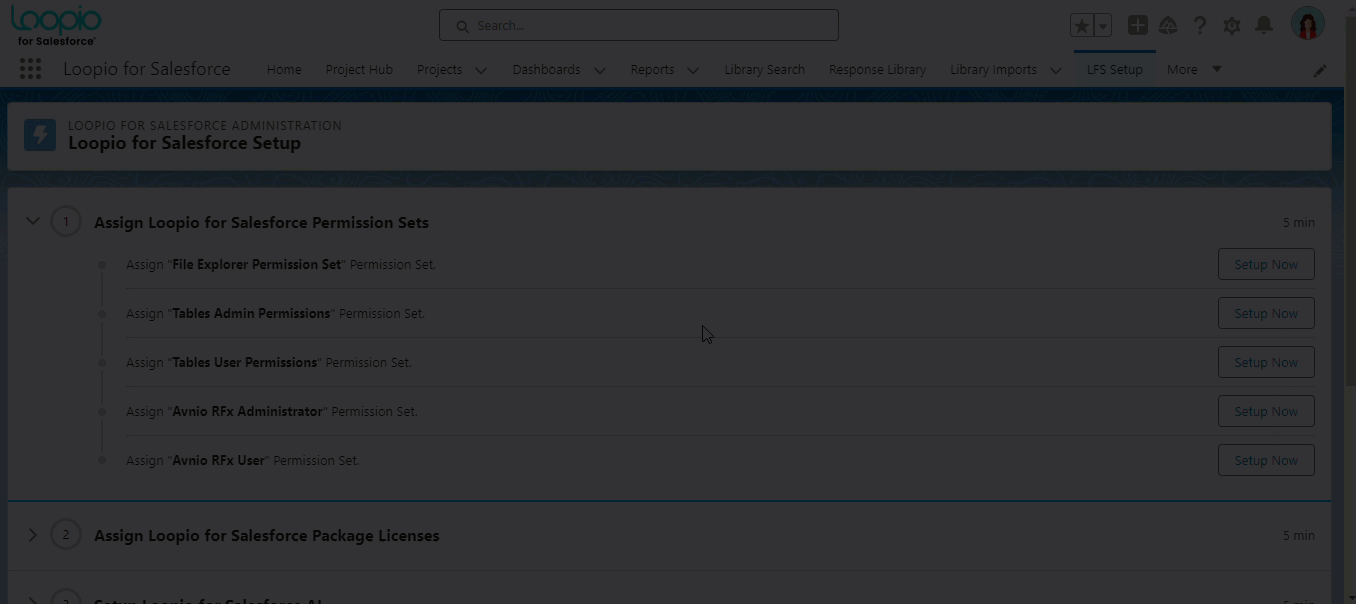Image resolution: width=1356 pixels, height=604 pixels.
Task: Click the pencil edit navigation icon
Action: pos(1320,70)
